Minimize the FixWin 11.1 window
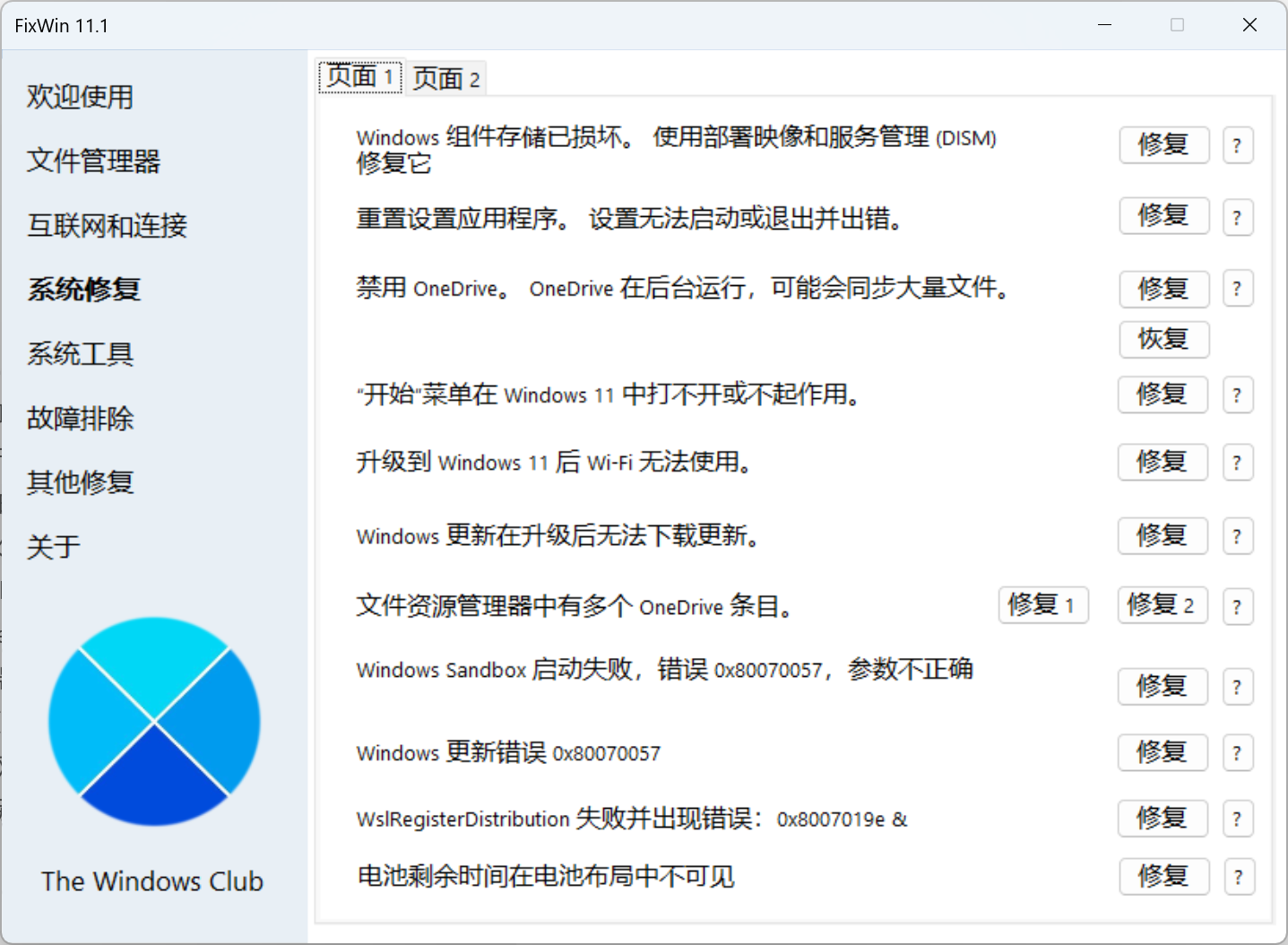Viewport: 1288px width, 945px height. 1105,25
